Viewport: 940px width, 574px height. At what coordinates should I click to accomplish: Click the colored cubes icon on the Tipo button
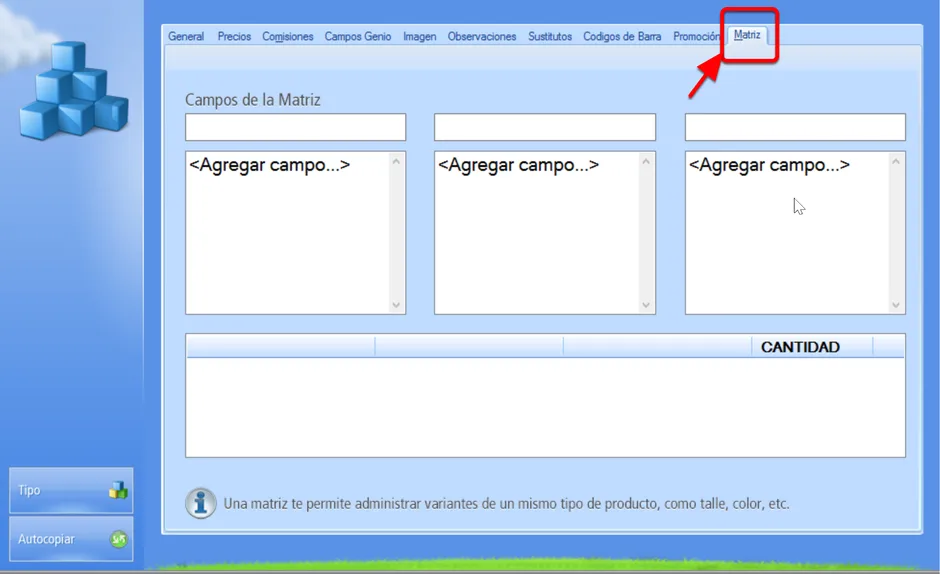pyautogui.click(x=118, y=490)
